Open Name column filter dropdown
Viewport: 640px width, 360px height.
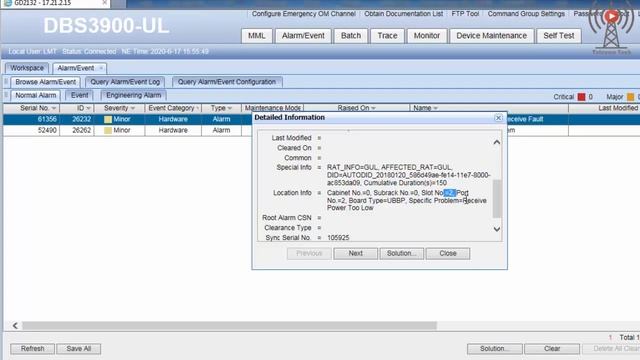pos(436,108)
